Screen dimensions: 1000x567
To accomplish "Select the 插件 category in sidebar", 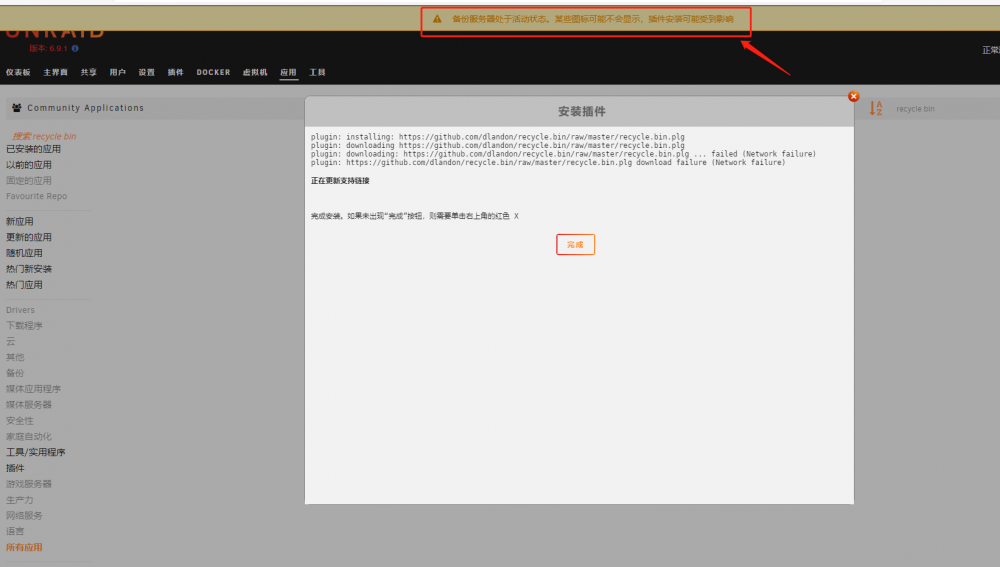I will tap(15, 468).
